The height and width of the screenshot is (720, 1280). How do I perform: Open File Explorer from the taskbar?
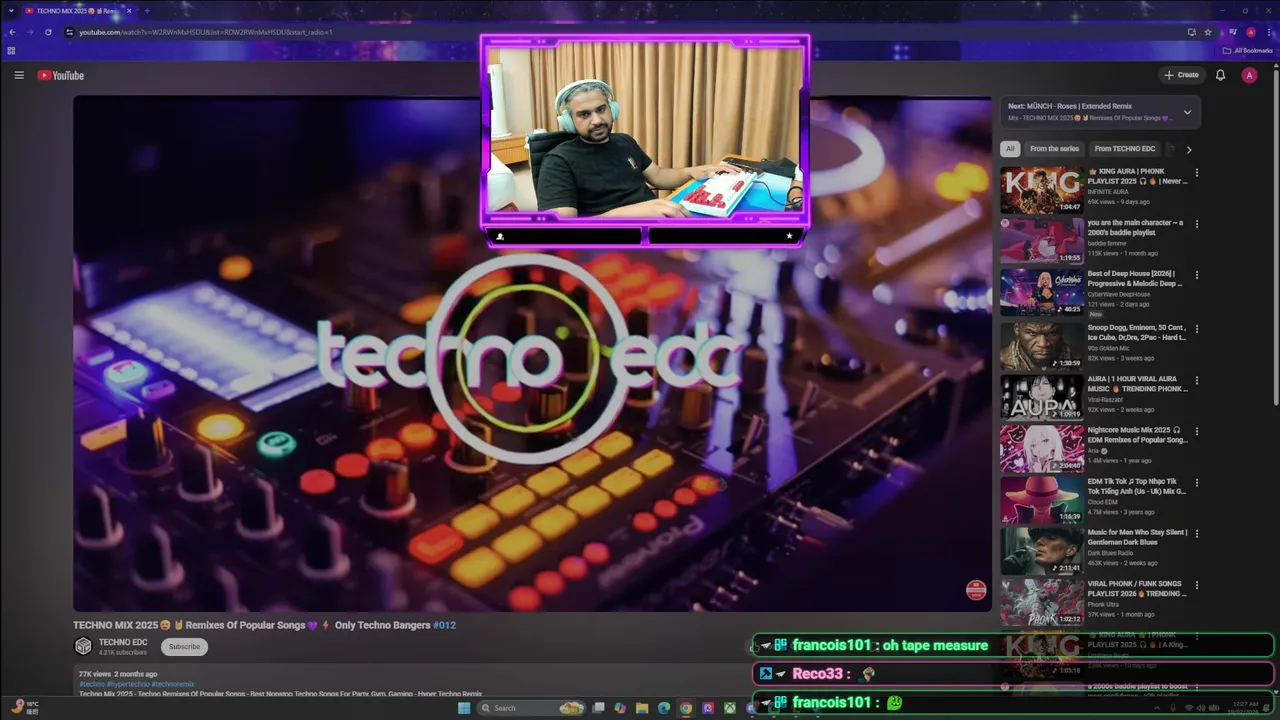click(642, 708)
